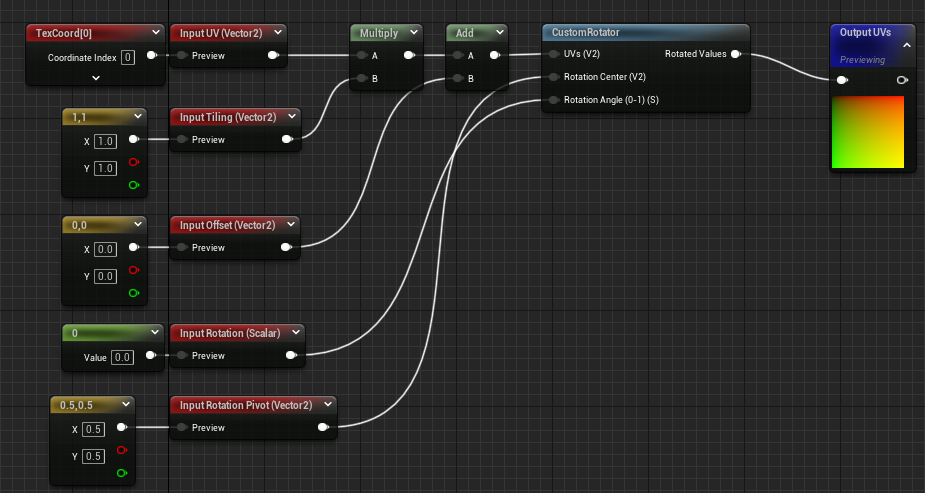Click the Output UVs gradient preview

(x=867, y=131)
